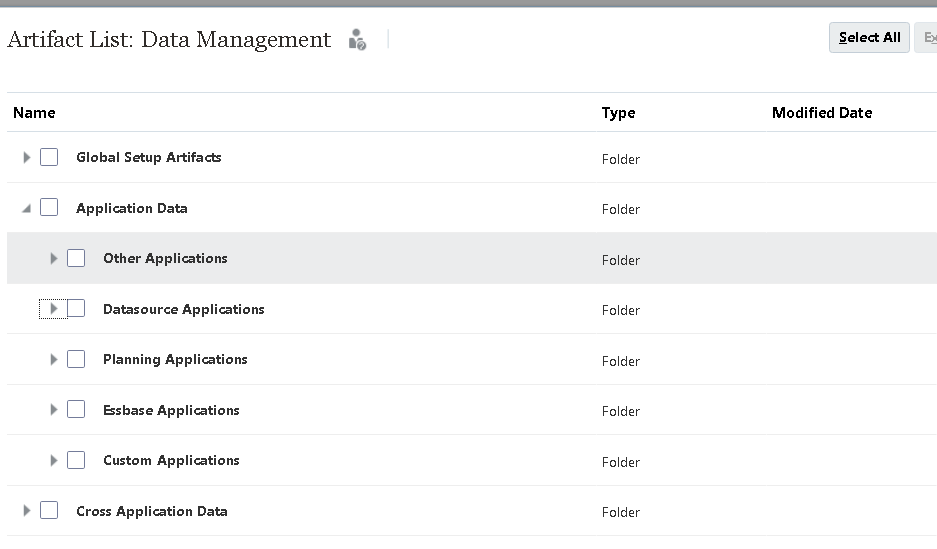Click the Modified Date column header
The image size is (937, 549).
click(822, 113)
